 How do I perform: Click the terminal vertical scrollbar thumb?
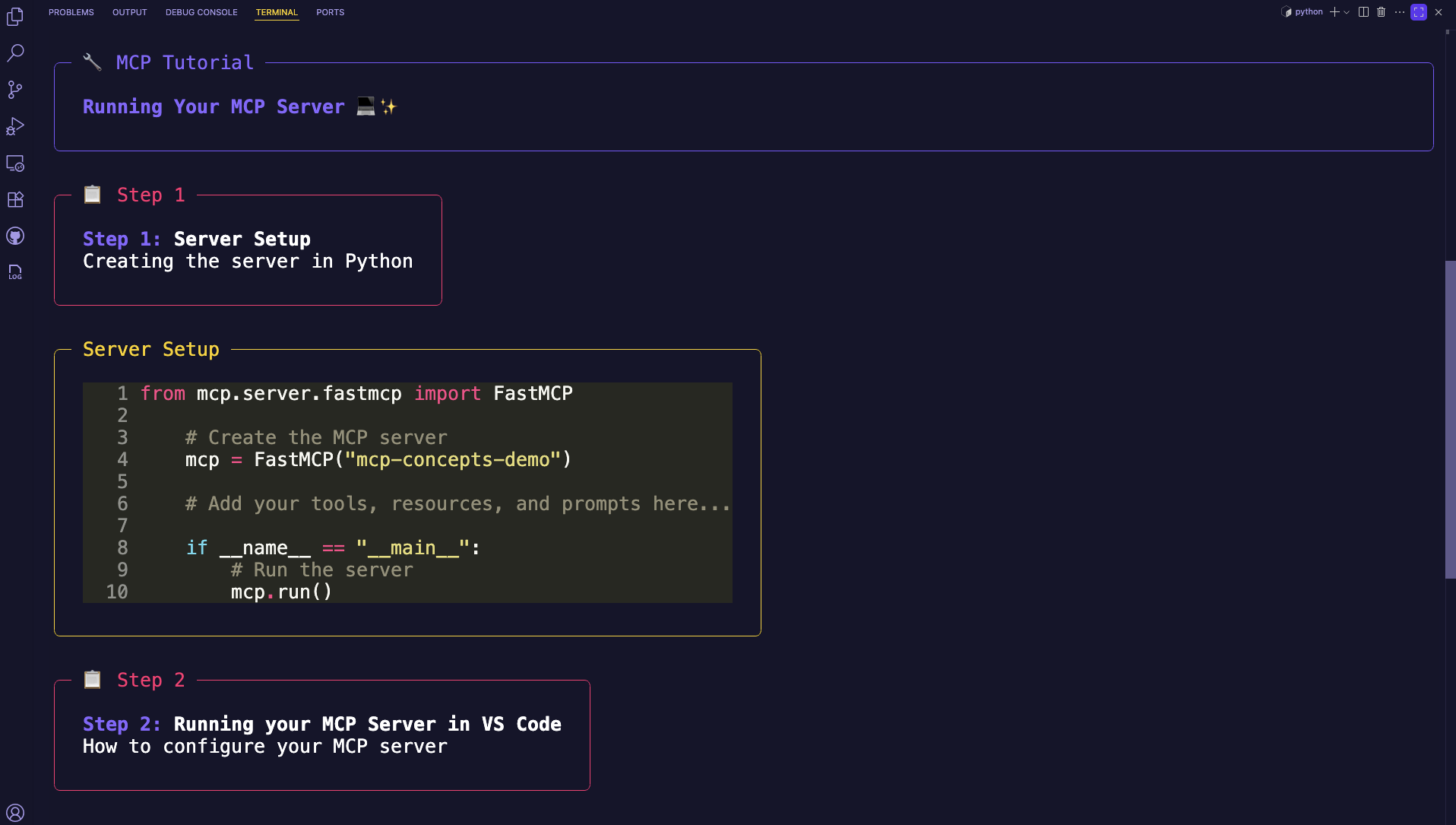click(x=1450, y=420)
